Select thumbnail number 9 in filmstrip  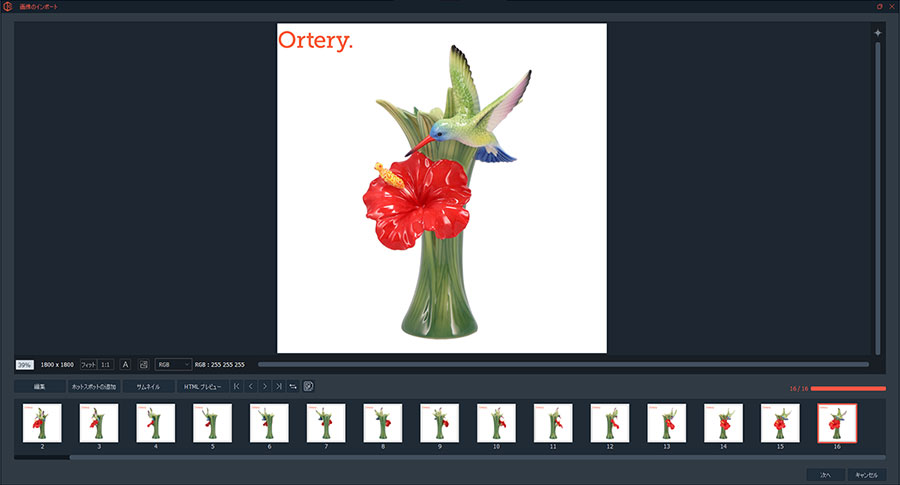439,423
